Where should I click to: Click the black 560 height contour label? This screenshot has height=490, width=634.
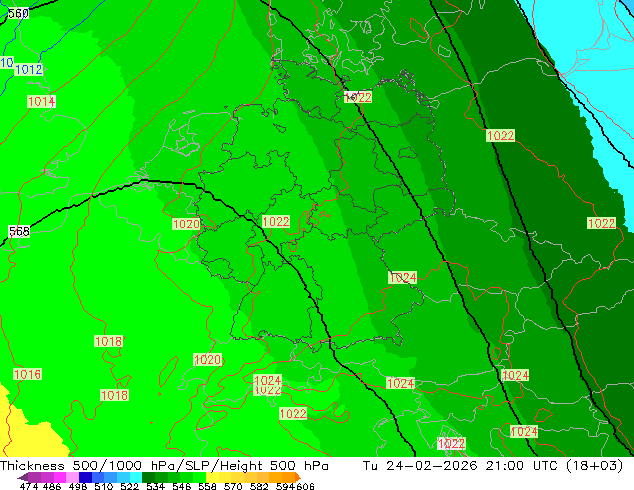pyautogui.click(x=19, y=13)
